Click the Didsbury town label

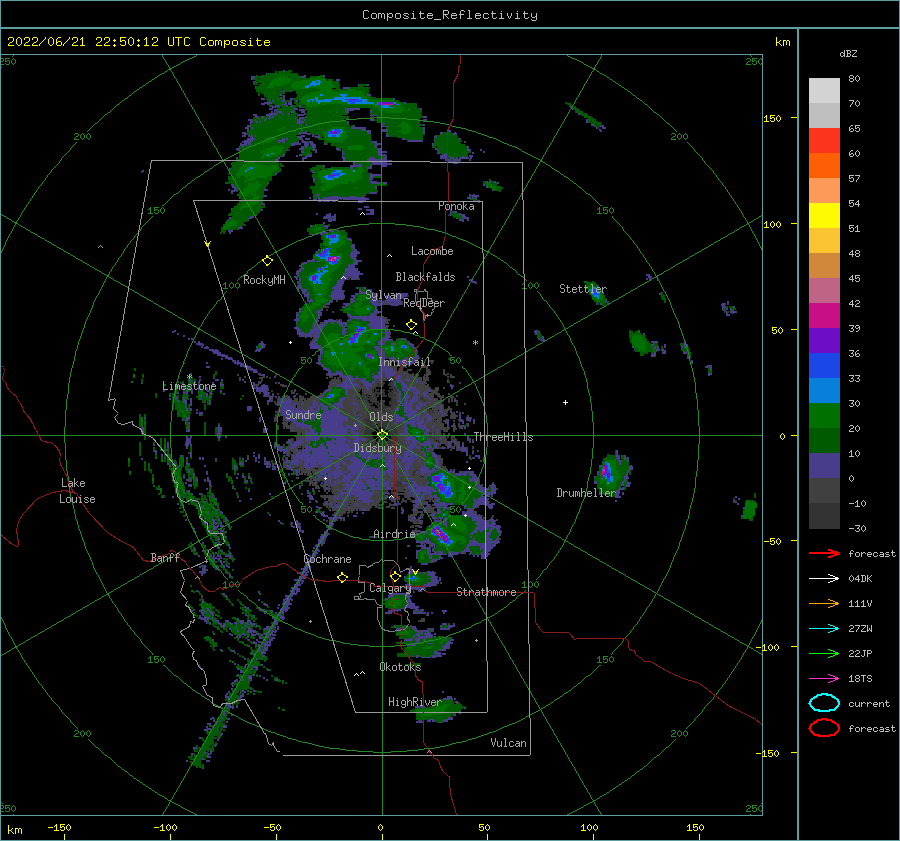(x=377, y=448)
